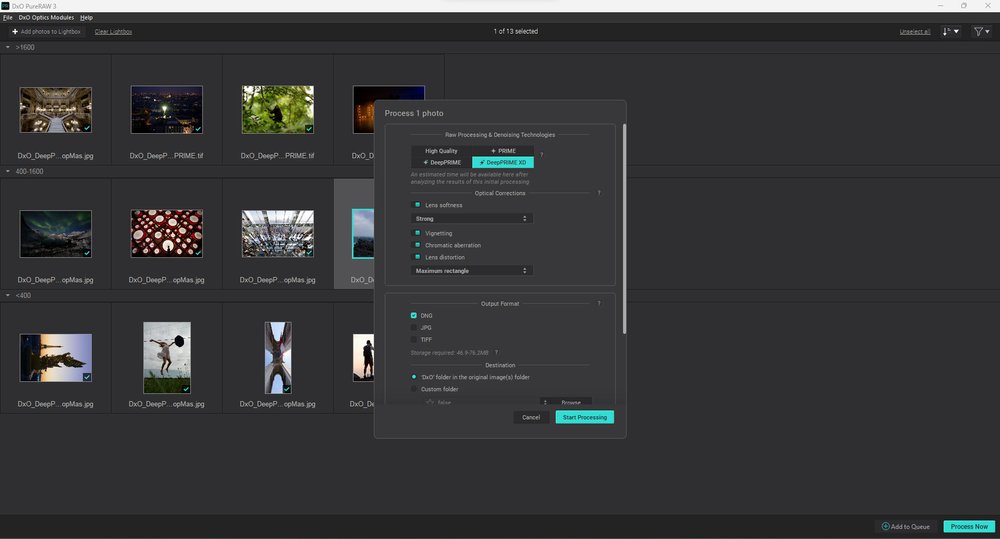This screenshot has width=1000, height=539.
Task: Select 'DxO' folder in original image folder option
Action: pyautogui.click(x=414, y=377)
